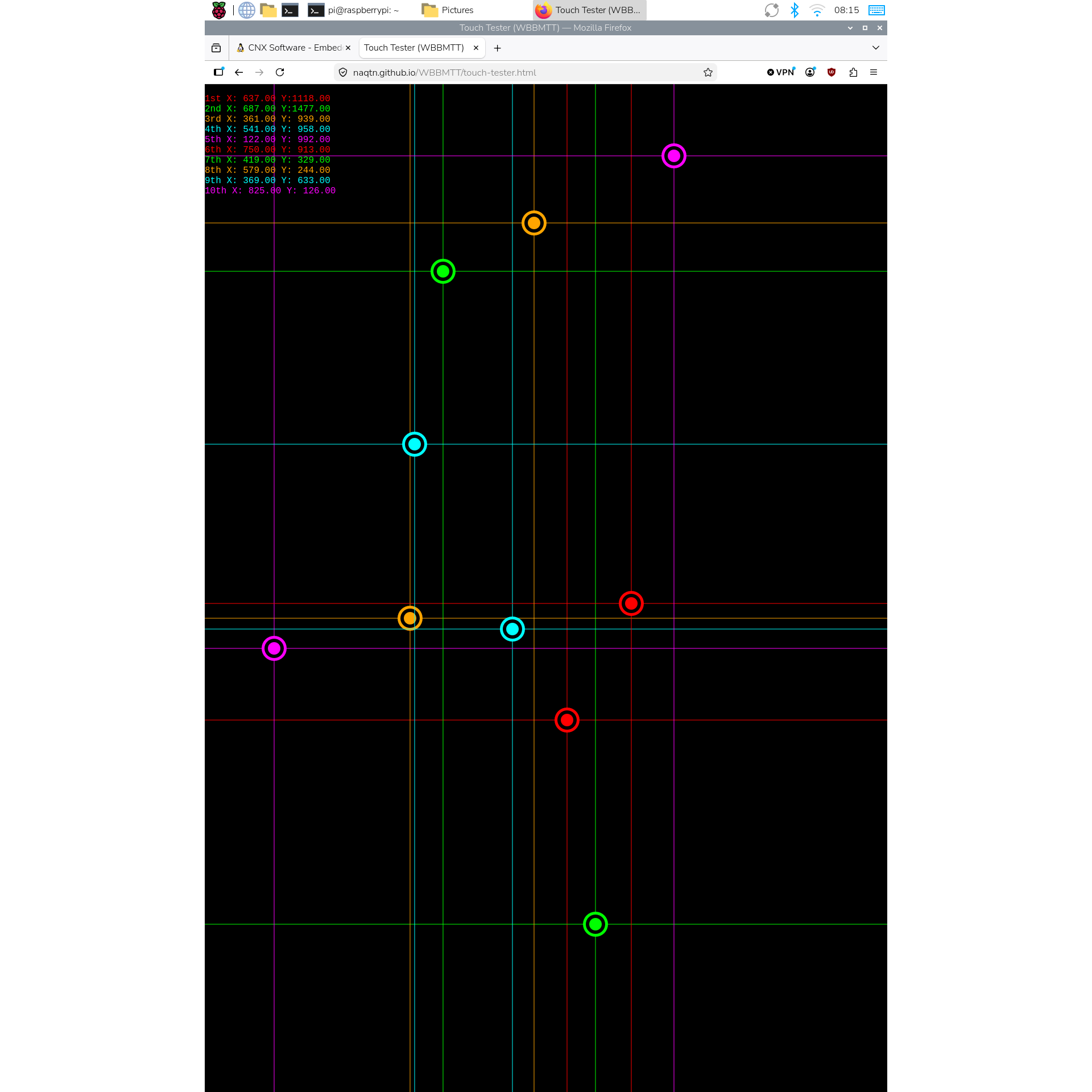Go back one page

click(239, 72)
